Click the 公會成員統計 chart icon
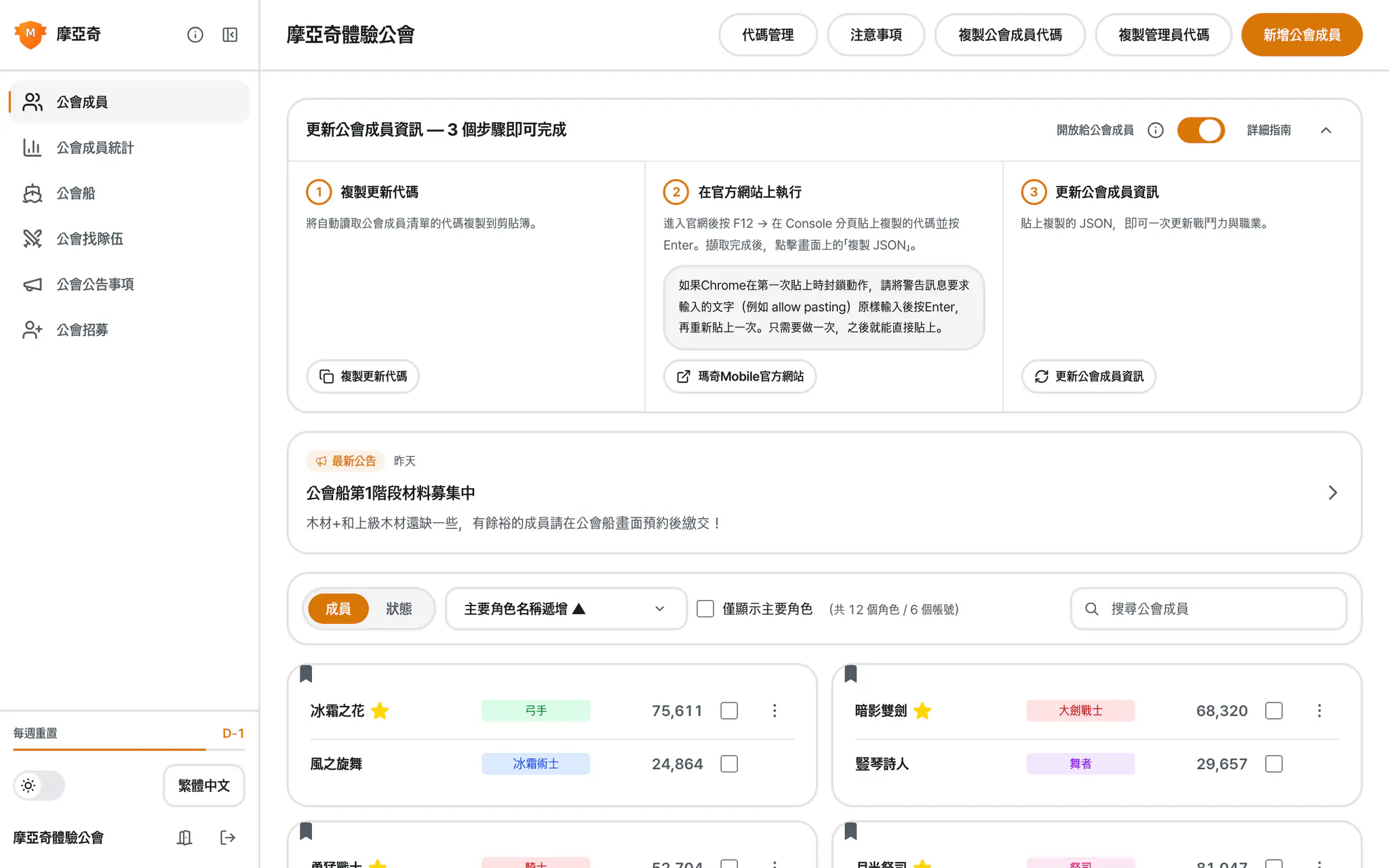The width and height of the screenshot is (1389, 868). point(33,147)
